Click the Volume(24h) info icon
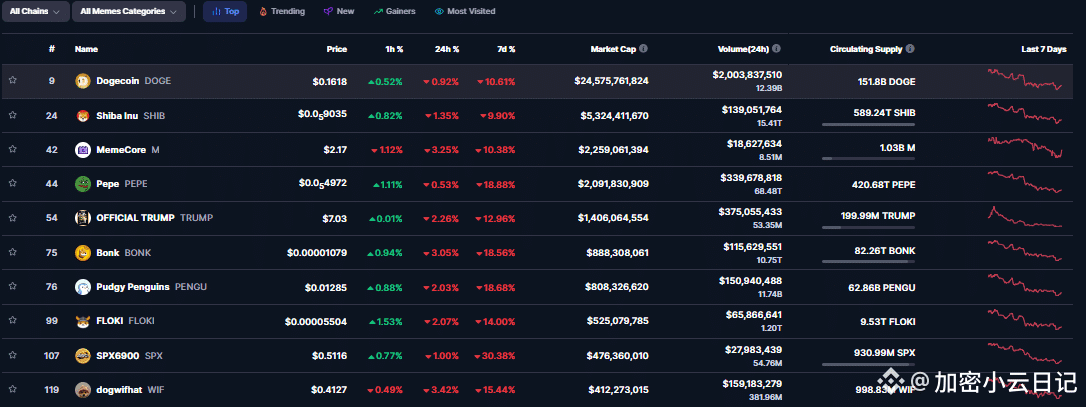The image size is (1086, 407). coord(776,48)
